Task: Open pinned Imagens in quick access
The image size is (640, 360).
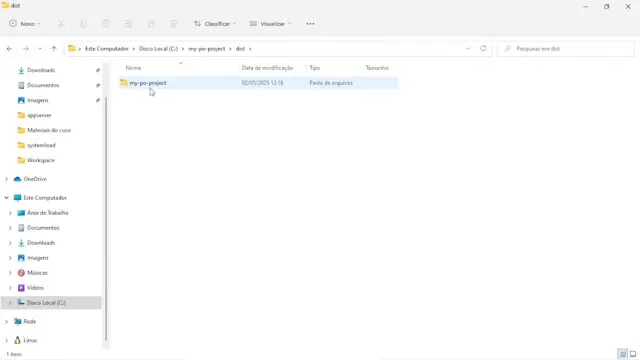Action: (x=38, y=100)
